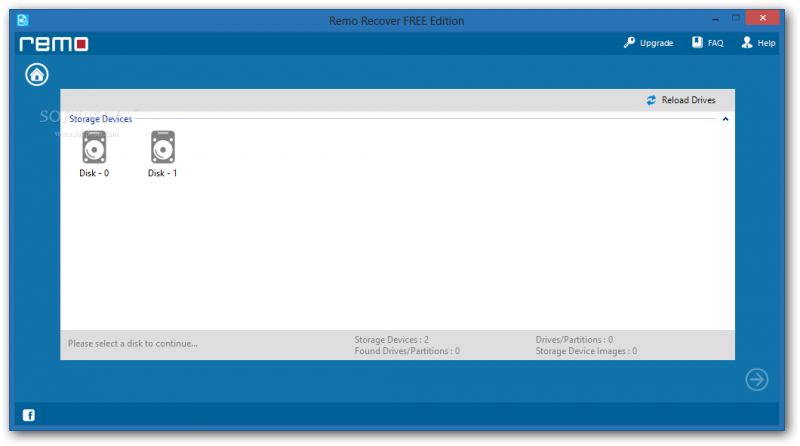
Task: Click the Help person icon
Action: [747, 42]
